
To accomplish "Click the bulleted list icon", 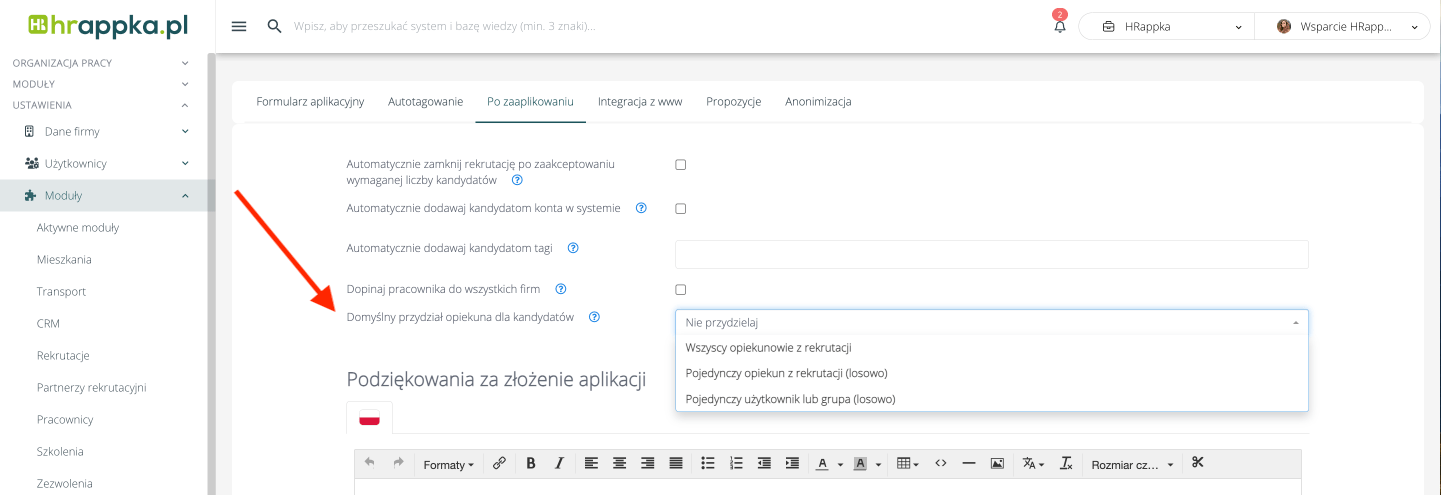I will [708, 463].
